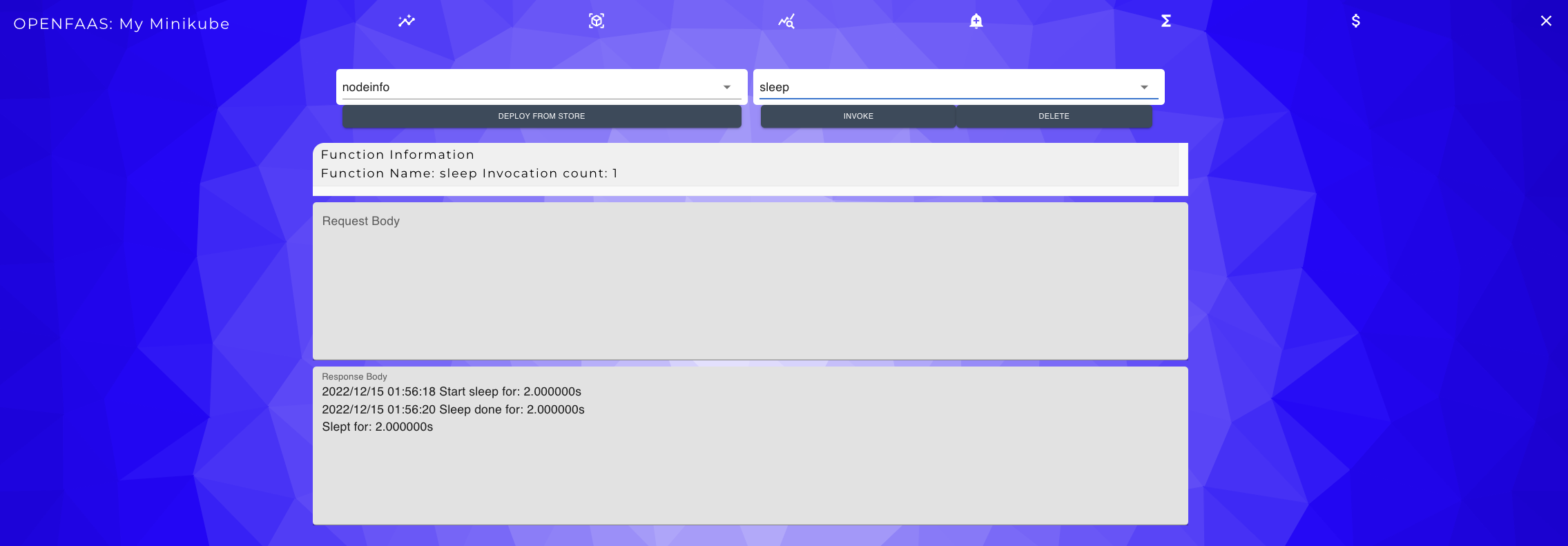Open the sigma functions icon
This screenshot has height=546, width=1568.
click(x=1166, y=21)
